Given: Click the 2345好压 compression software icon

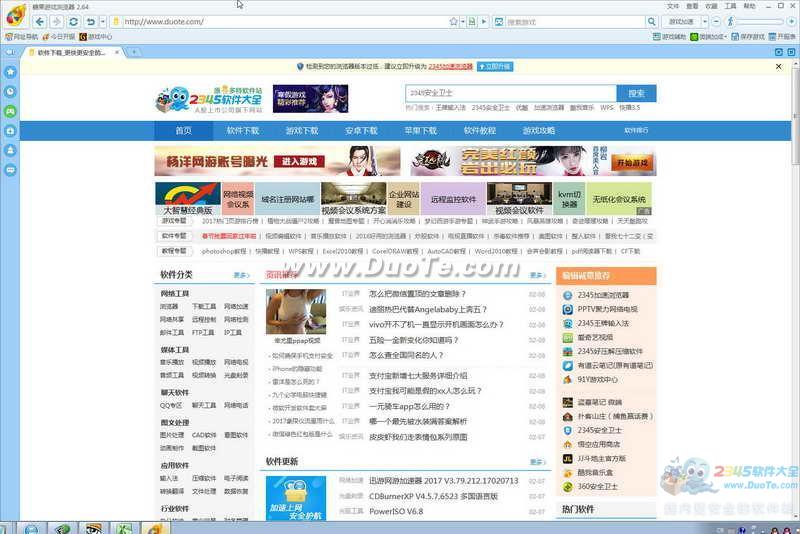Looking at the screenshot, I should 567,351.
